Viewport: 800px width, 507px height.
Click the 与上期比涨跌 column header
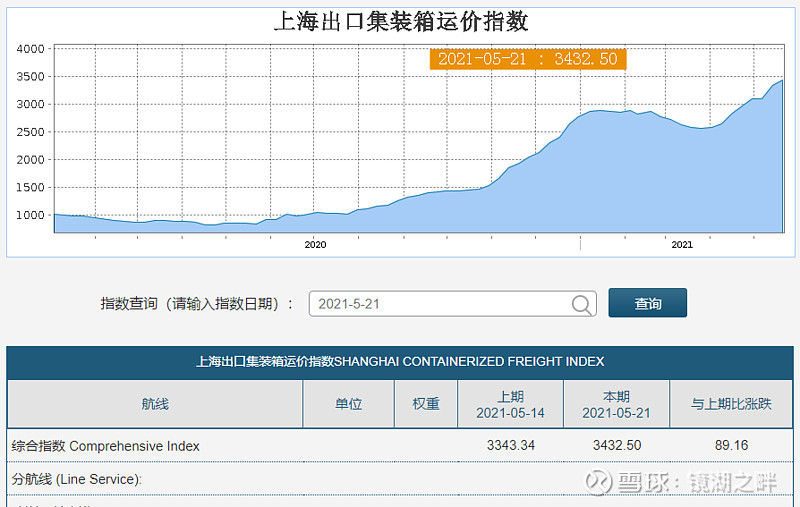click(731, 404)
